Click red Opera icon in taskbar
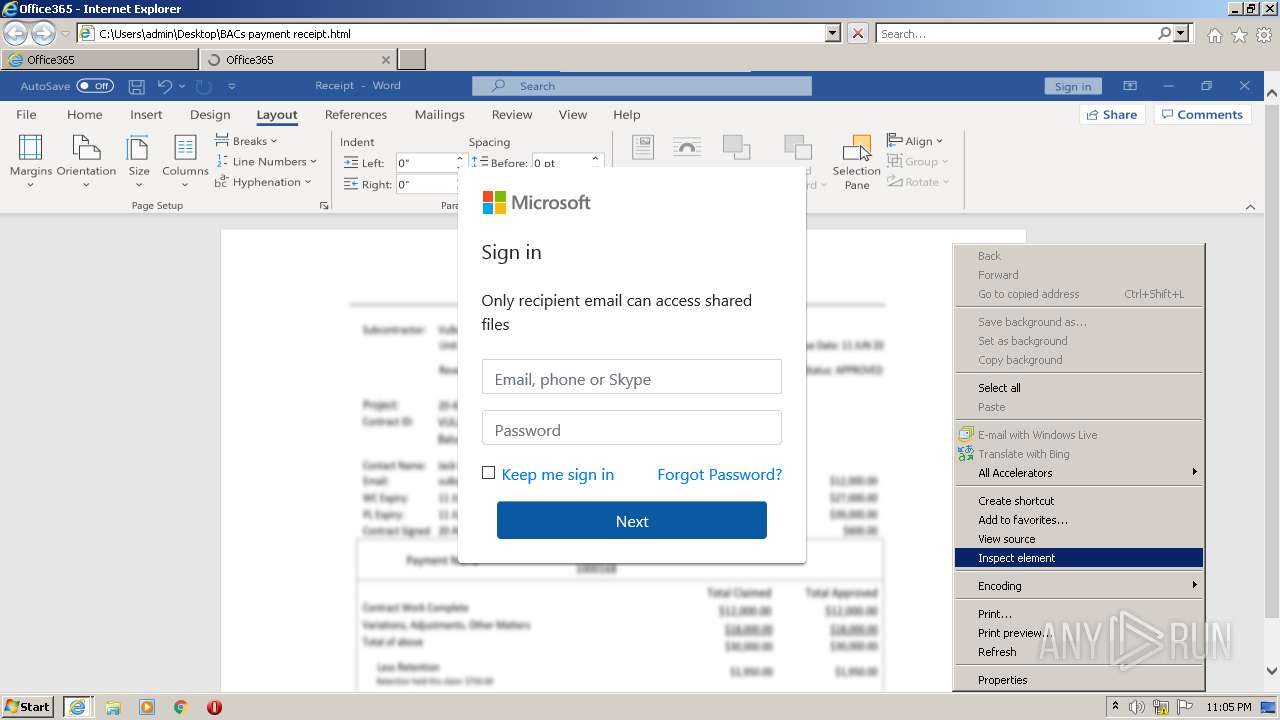 [x=214, y=707]
